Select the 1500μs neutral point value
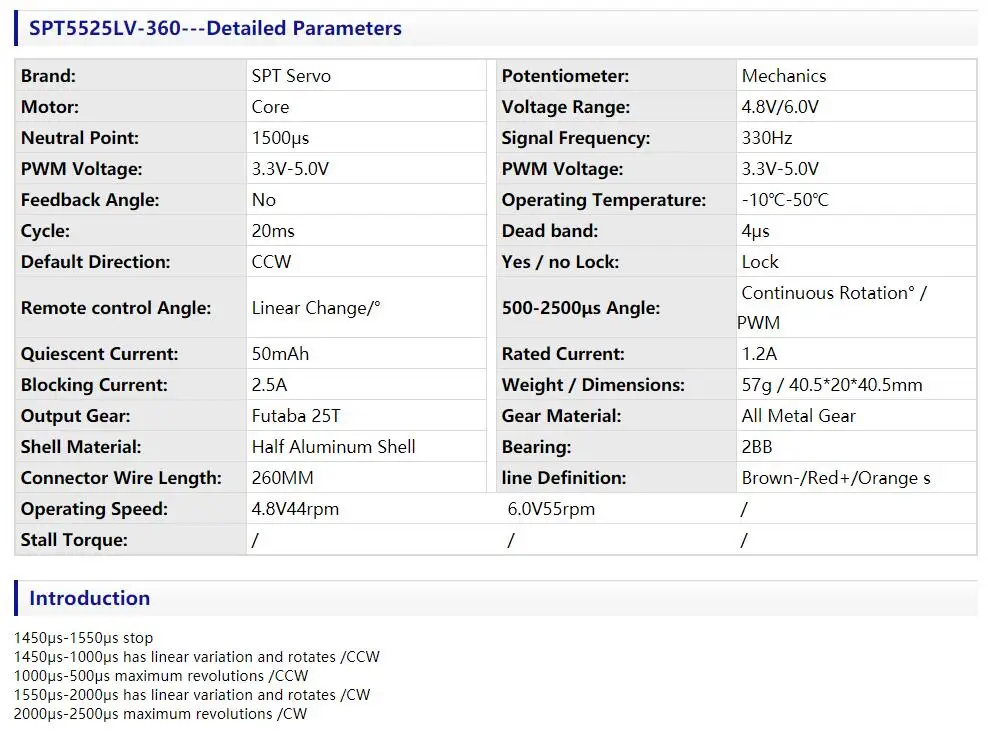Viewport: 988px width, 739px height. (281, 138)
